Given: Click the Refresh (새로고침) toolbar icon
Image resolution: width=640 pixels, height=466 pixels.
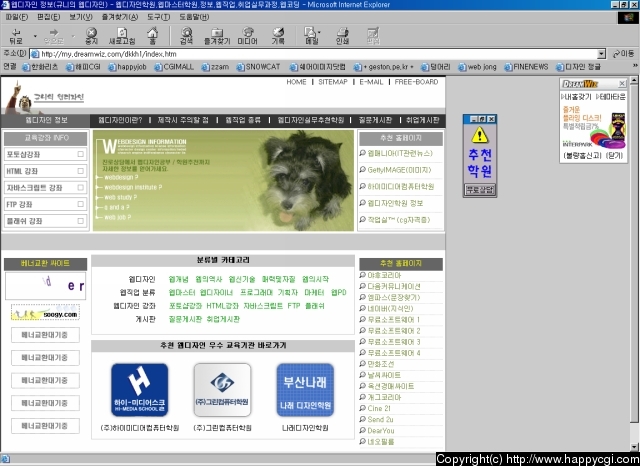Looking at the screenshot, I should click(x=122, y=36).
